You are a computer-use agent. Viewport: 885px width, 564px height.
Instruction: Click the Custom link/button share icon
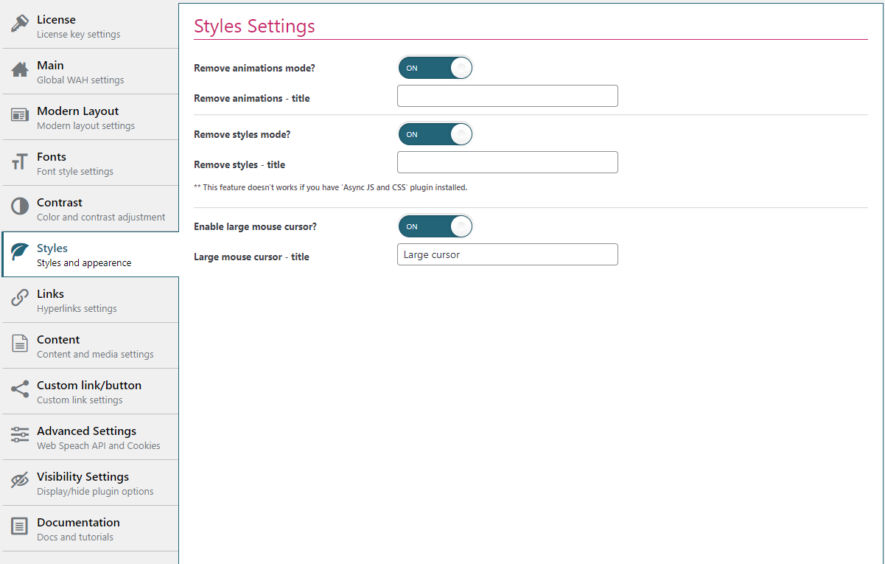tap(20, 389)
